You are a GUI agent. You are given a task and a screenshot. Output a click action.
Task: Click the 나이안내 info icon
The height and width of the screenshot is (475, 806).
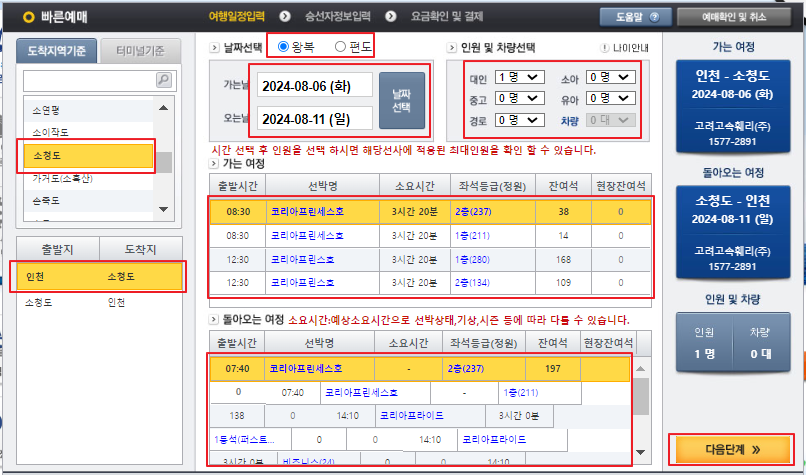605,48
